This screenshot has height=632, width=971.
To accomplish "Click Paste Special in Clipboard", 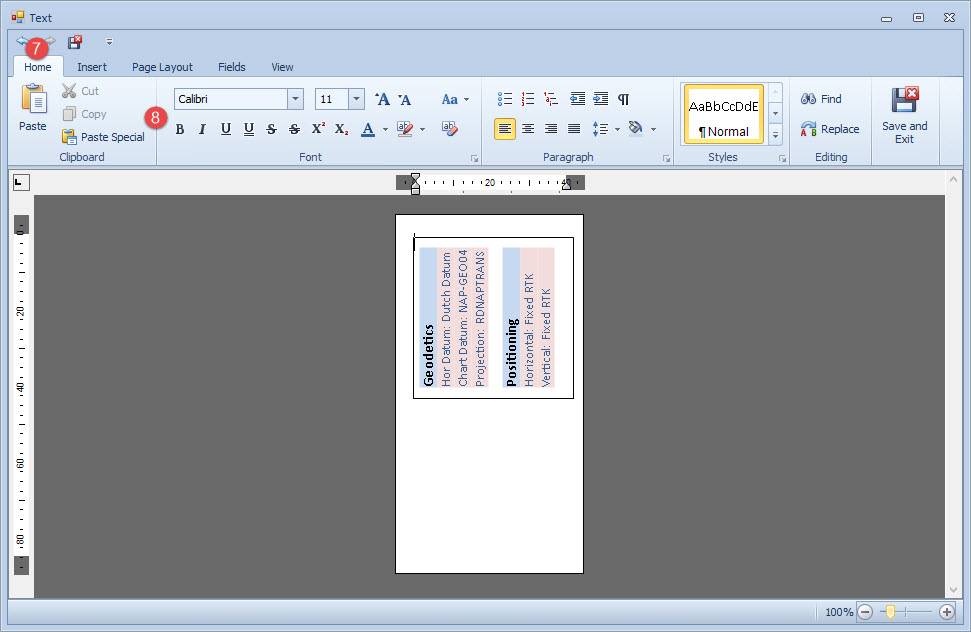I will (x=103, y=137).
